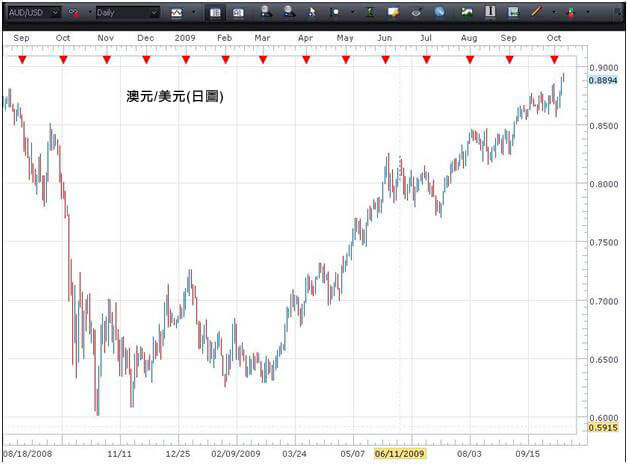
Task: Click the chart type line icon
Action: pyautogui.click(x=177, y=13)
